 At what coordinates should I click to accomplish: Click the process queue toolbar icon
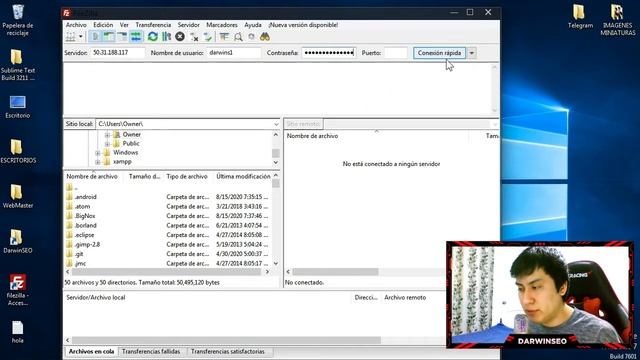coord(166,37)
